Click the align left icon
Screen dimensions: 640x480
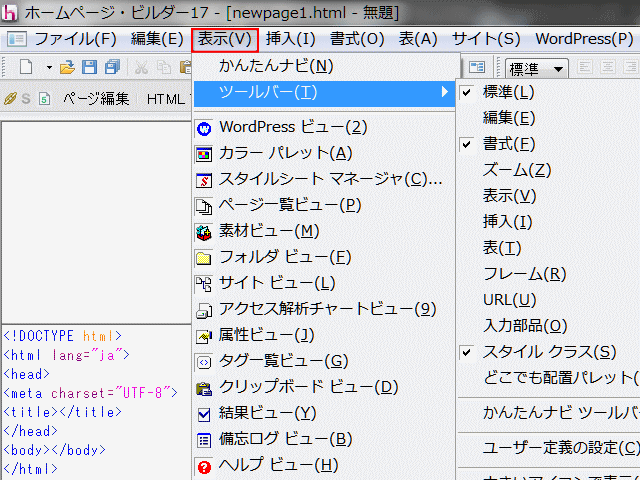585,67
